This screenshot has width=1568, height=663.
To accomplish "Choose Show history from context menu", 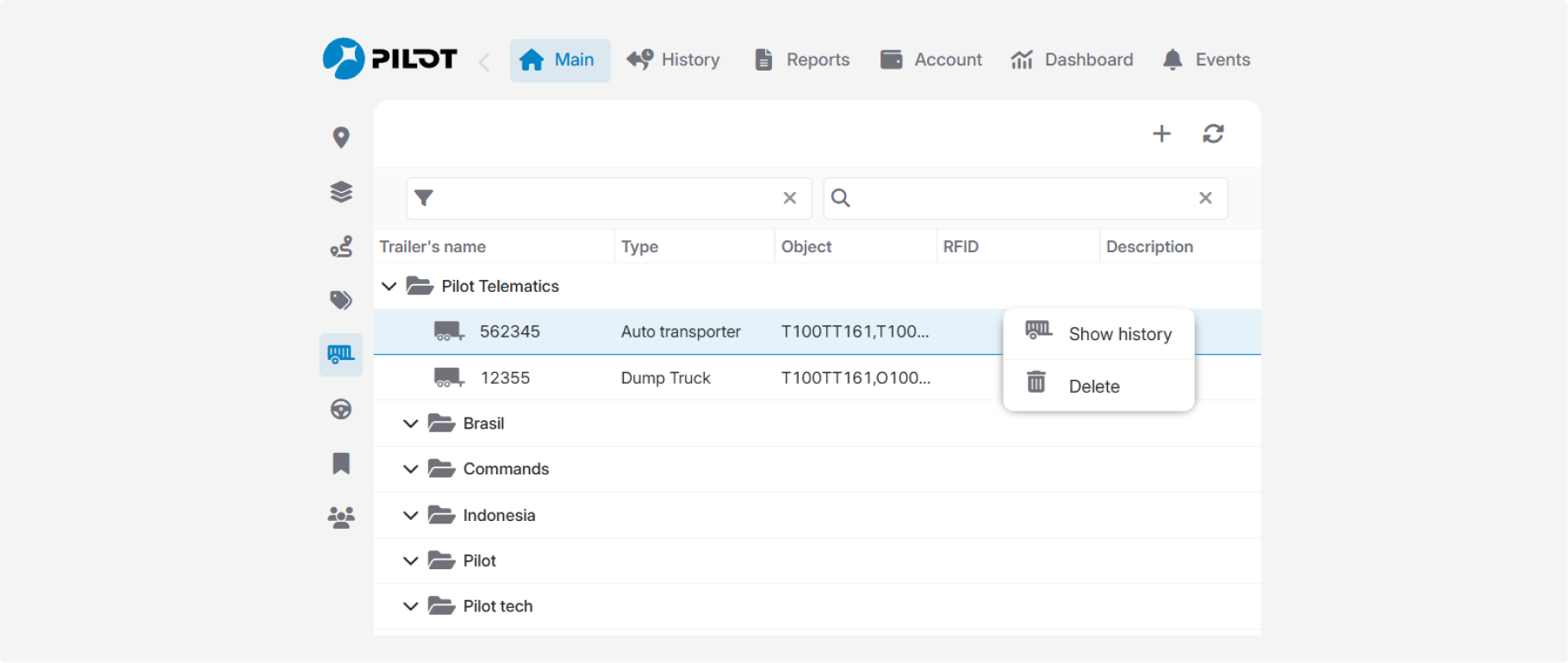I will pyautogui.click(x=1099, y=334).
